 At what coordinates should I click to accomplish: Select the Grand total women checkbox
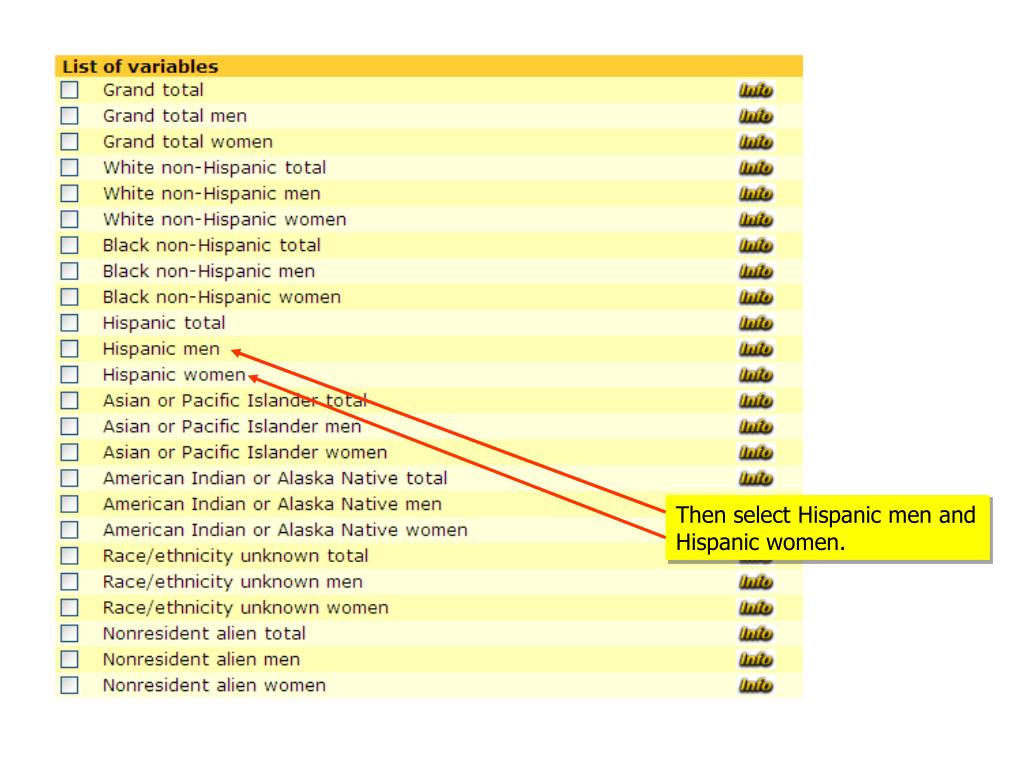(x=69, y=142)
